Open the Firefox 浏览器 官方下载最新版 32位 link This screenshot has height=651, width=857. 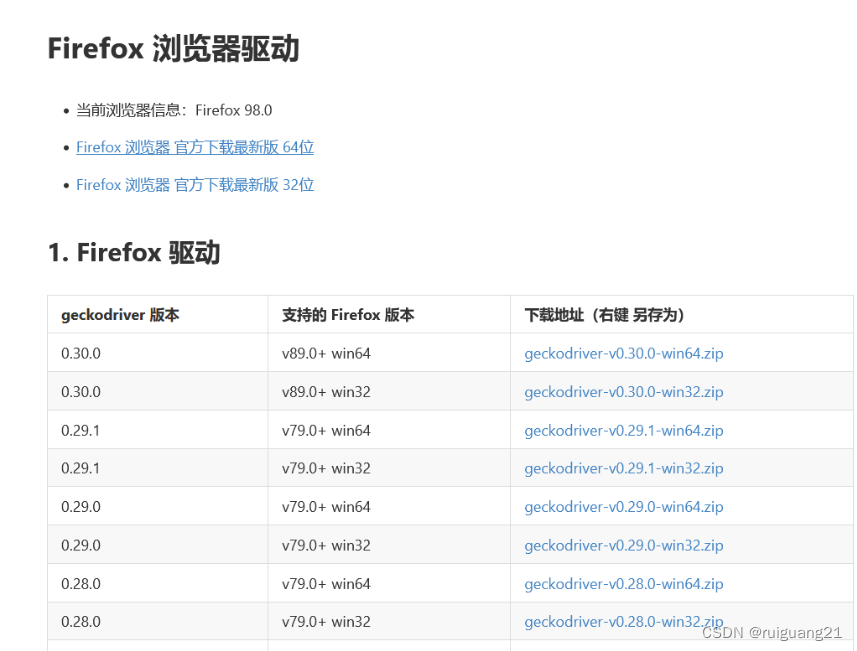tap(195, 184)
